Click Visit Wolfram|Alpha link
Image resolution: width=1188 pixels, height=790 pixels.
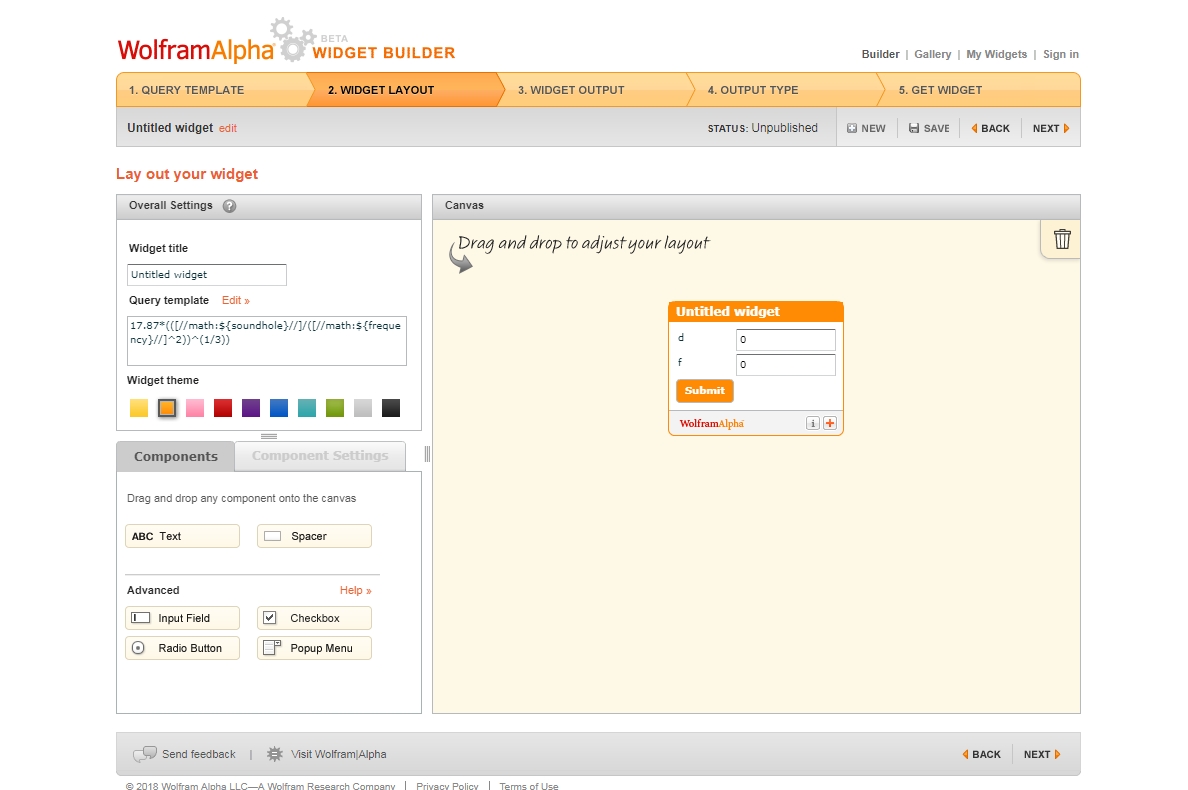[x=327, y=754]
